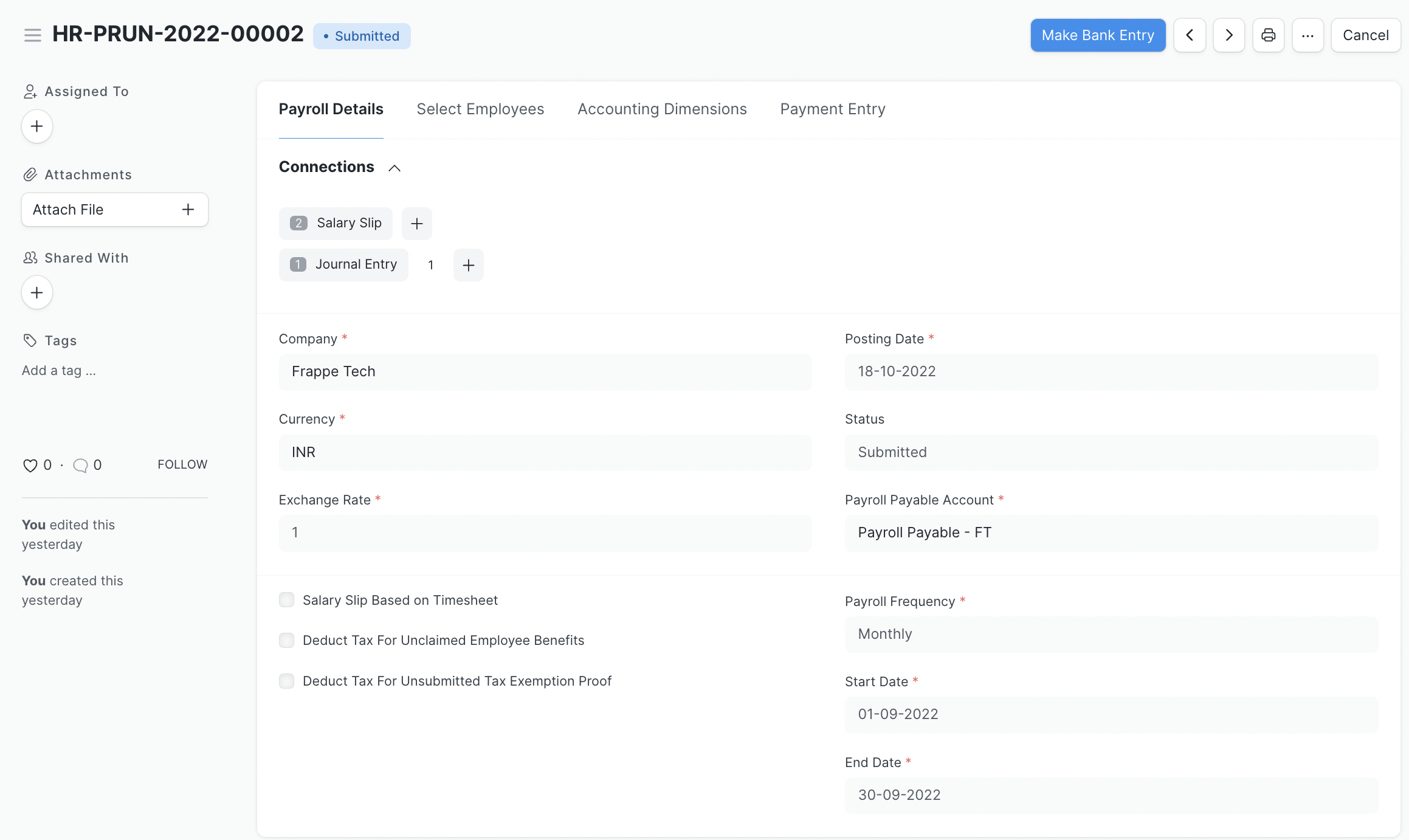Create new Journal Entry plus icon
This screenshot has height=840, width=1409.
coord(469,265)
